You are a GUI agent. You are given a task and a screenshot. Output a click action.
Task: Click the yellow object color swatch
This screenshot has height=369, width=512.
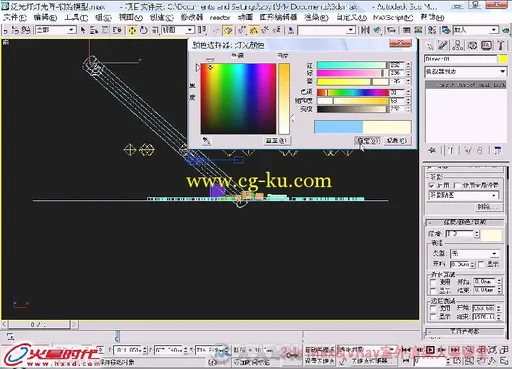pyautogui.click(x=502, y=59)
